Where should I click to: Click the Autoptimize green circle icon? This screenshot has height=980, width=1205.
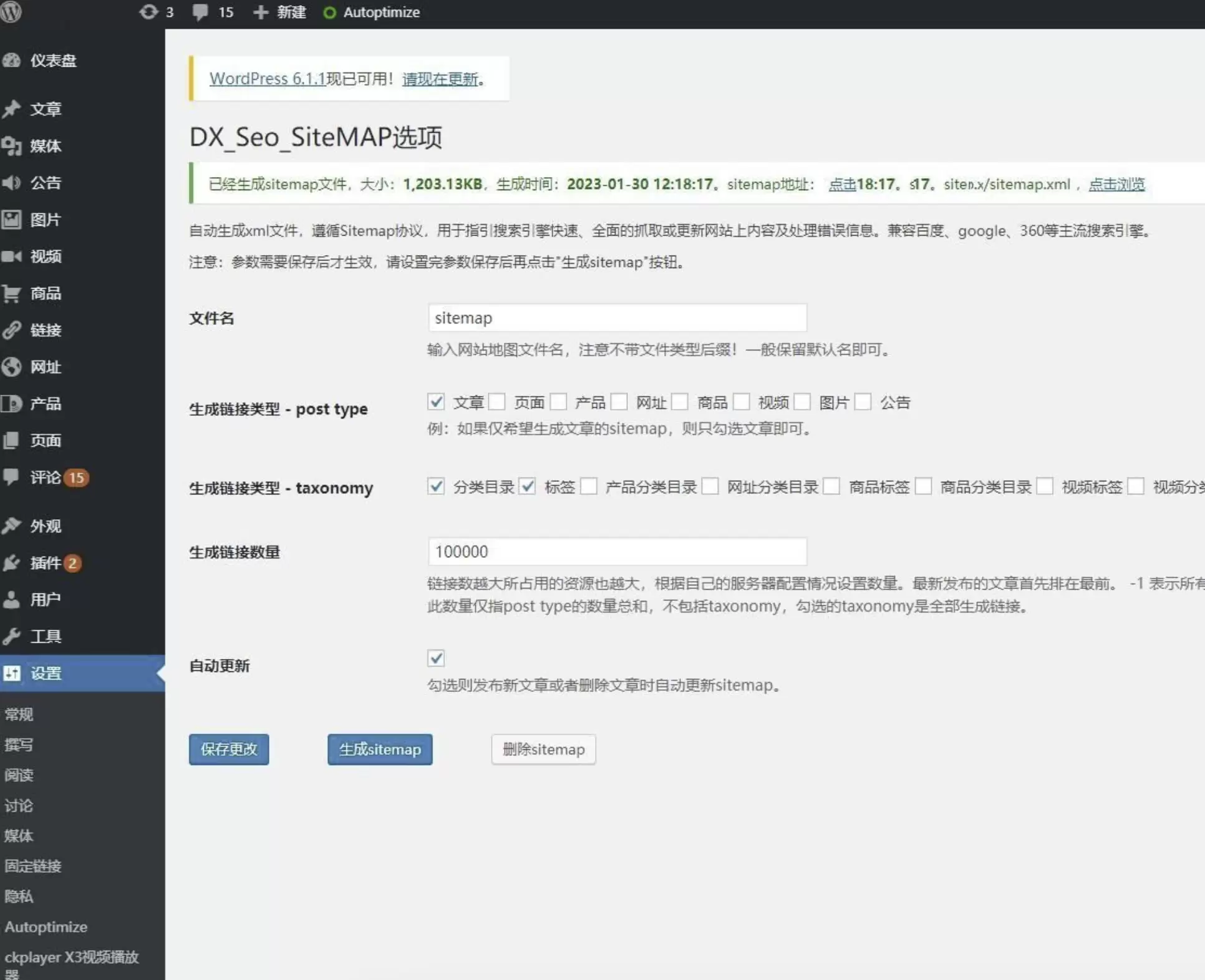coord(329,12)
